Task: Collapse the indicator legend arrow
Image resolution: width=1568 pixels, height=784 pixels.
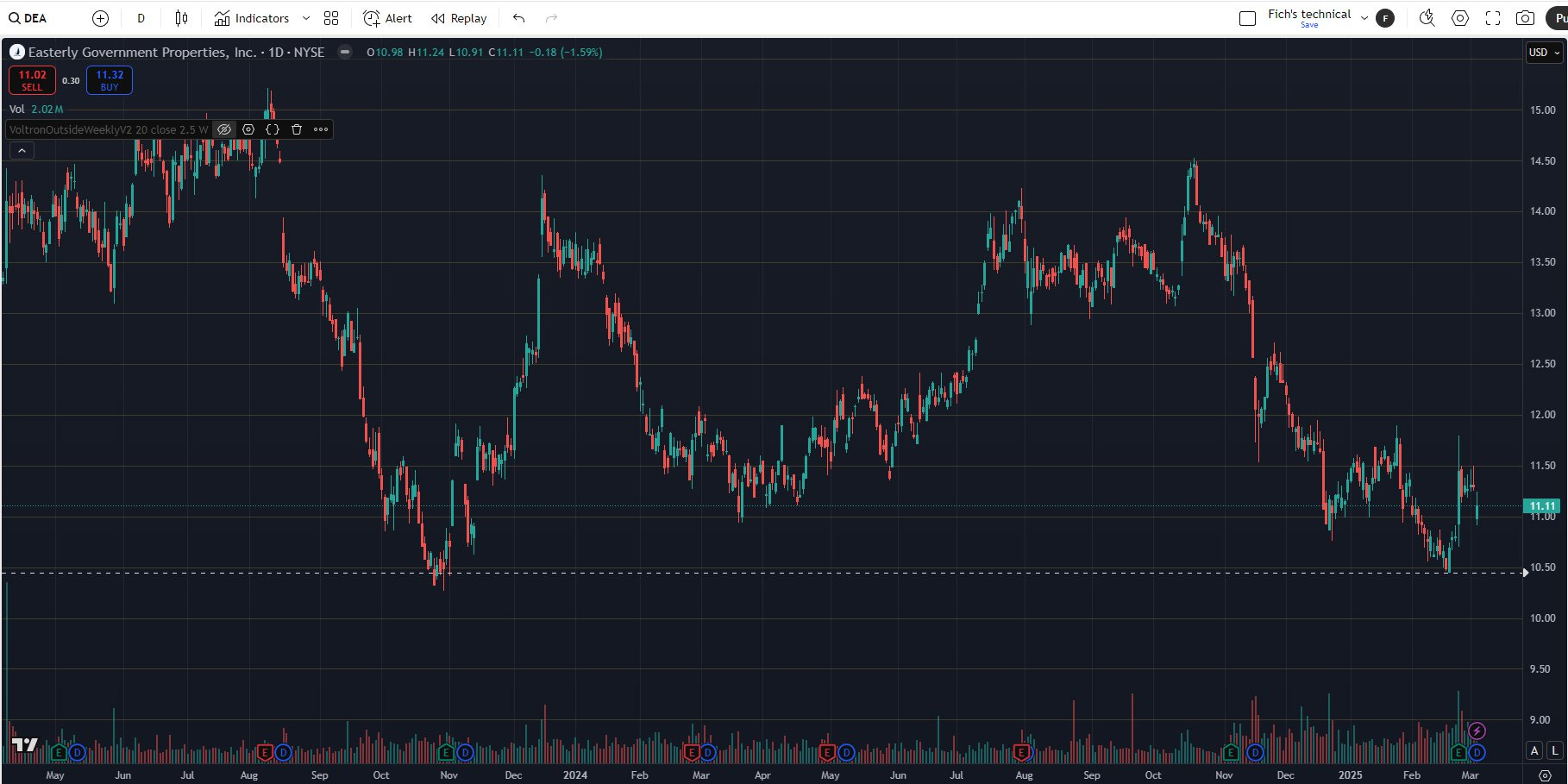Action: pyautogui.click(x=22, y=151)
